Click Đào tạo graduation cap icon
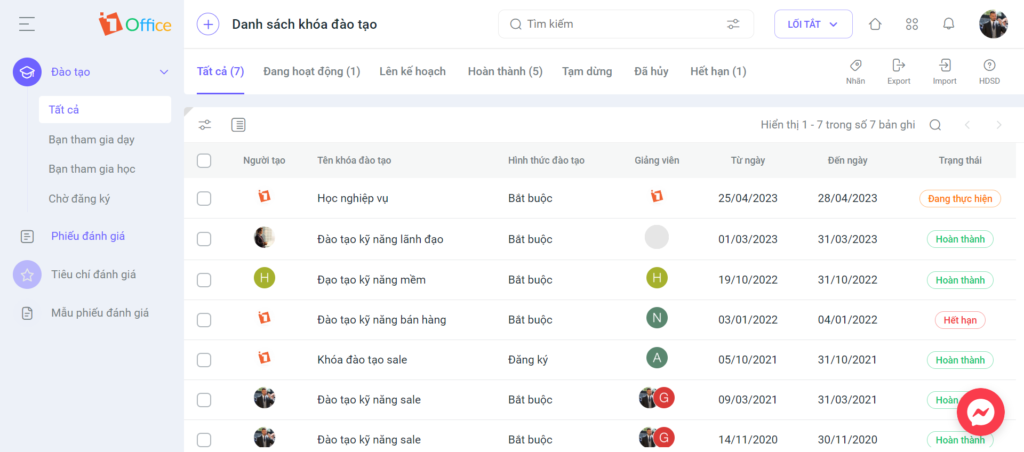1024x452 pixels. pyautogui.click(x=27, y=72)
